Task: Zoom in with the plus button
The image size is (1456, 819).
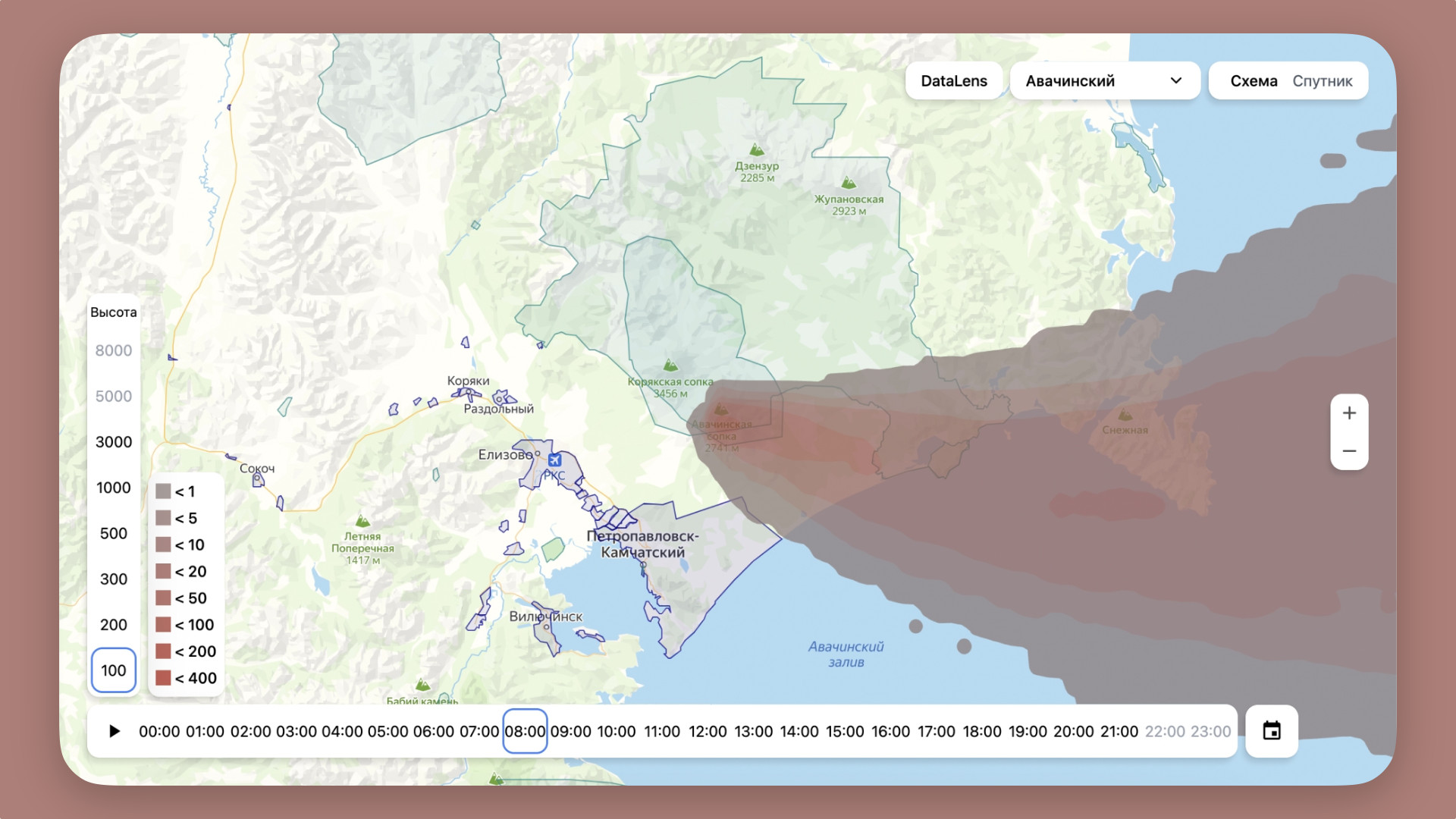Action: tap(1349, 413)
